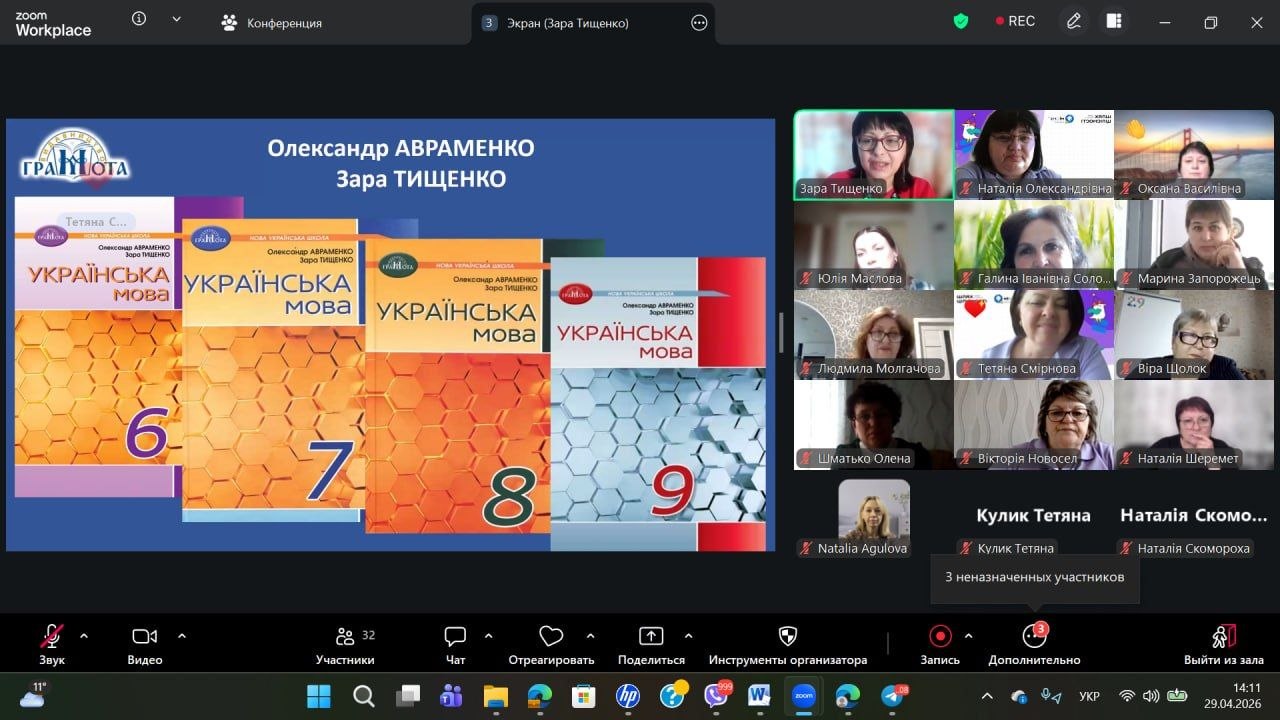The image size is (1280, 720).
Task: Start screen sharing with Поделиться
Action: point(651,645)
